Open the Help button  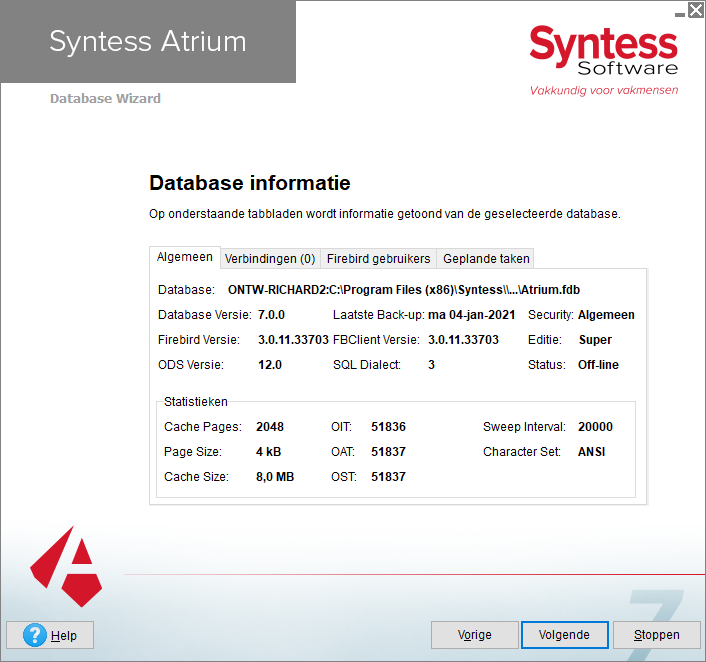(x=50, y=635)
